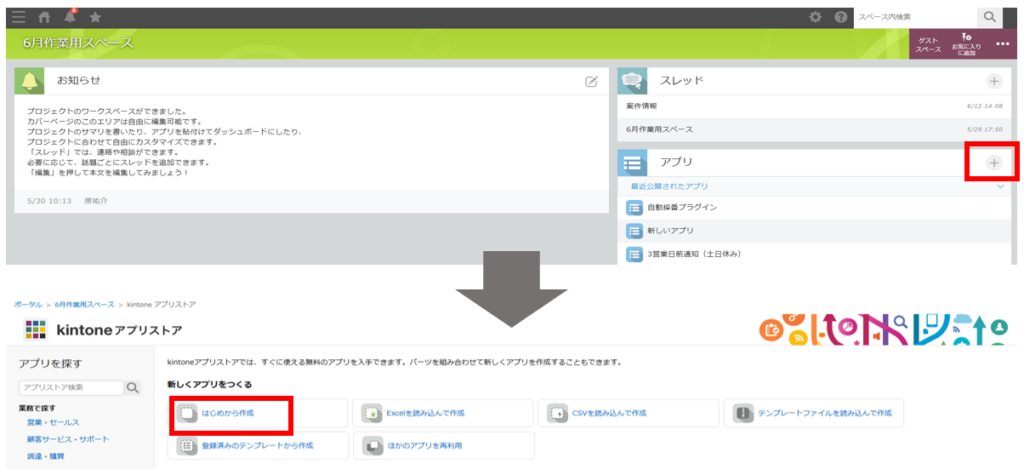Image resolution: width=1024 pixels, height=469 pixels.
Task: Edit the お知らせ announcement with pencil icon
Action: point(591,81)
